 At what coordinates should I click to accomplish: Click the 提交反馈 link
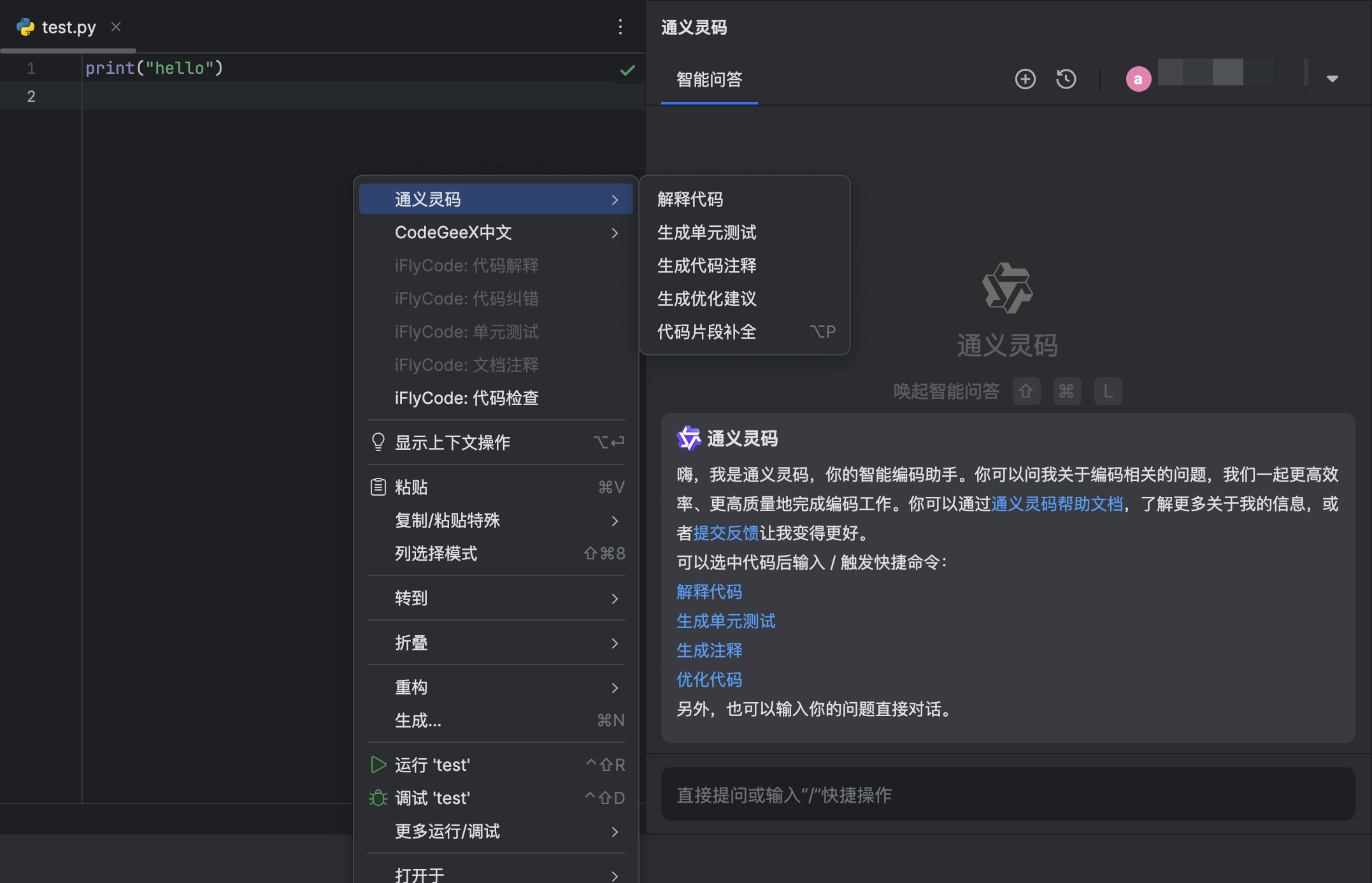click(726, 533)
